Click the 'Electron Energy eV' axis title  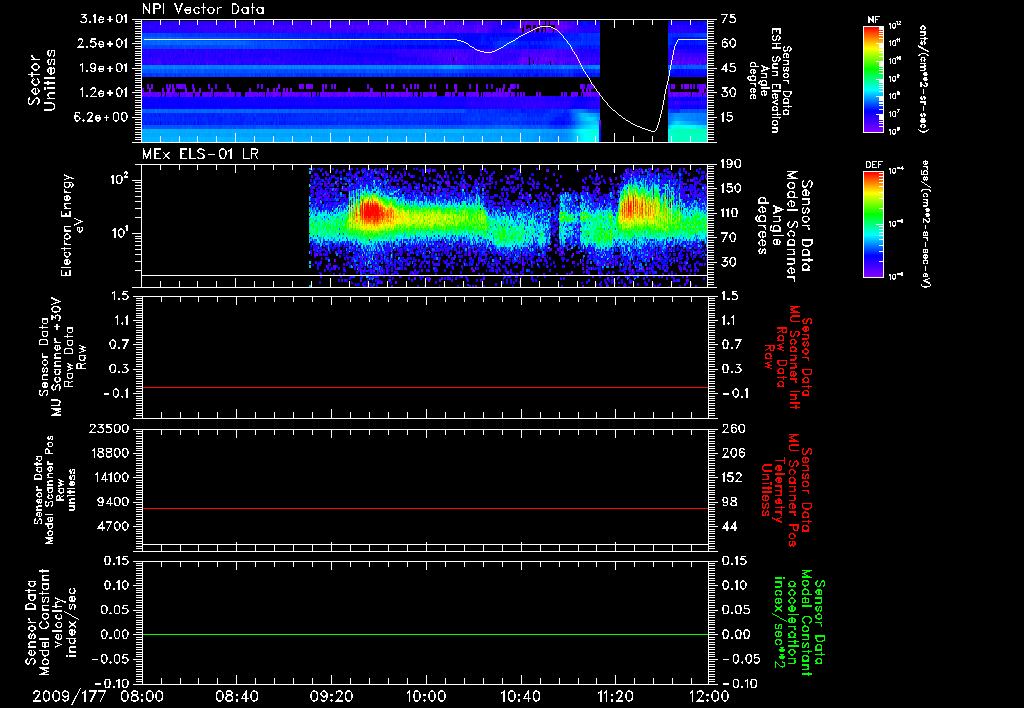[x=74, y=225]
